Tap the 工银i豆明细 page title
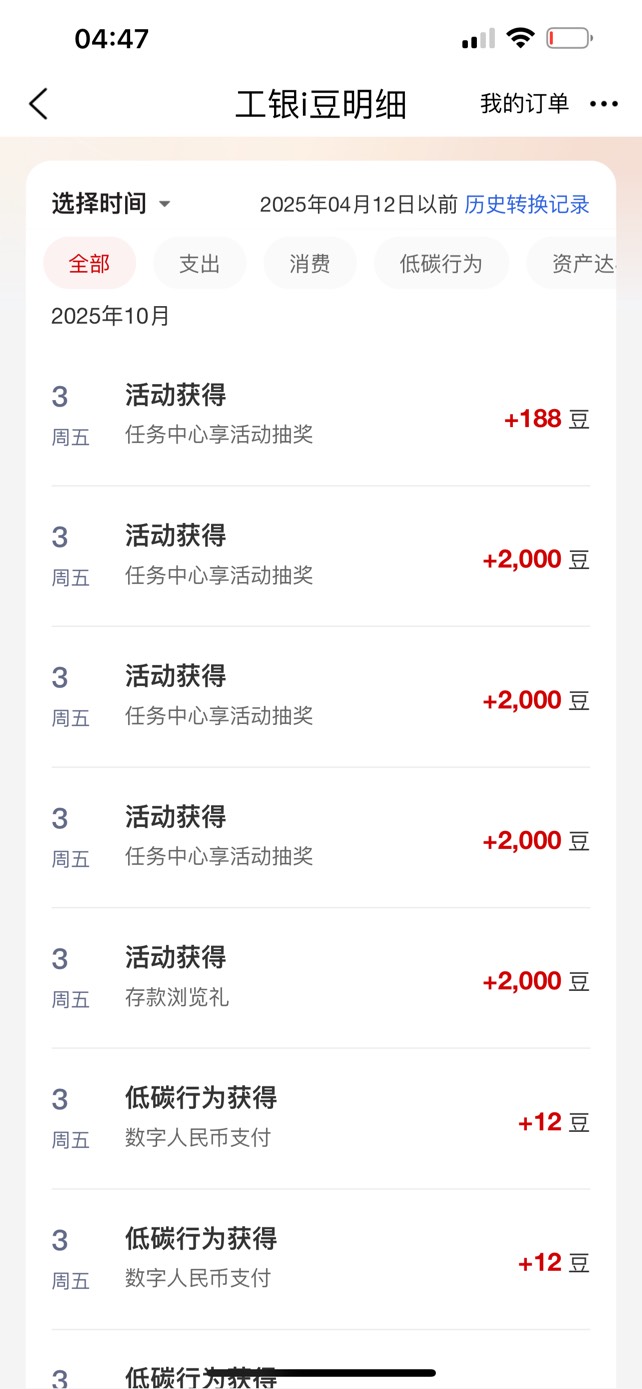The height and width of the screenshot is (1389, 642). (x=321, y=104)
